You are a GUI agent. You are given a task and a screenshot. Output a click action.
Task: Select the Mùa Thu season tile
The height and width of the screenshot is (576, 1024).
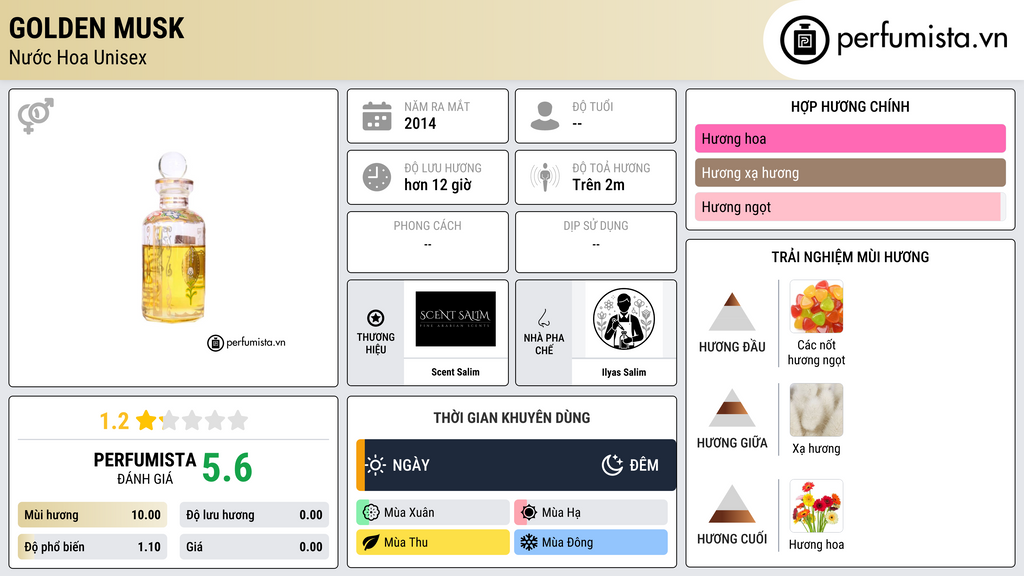pos(433,542)
